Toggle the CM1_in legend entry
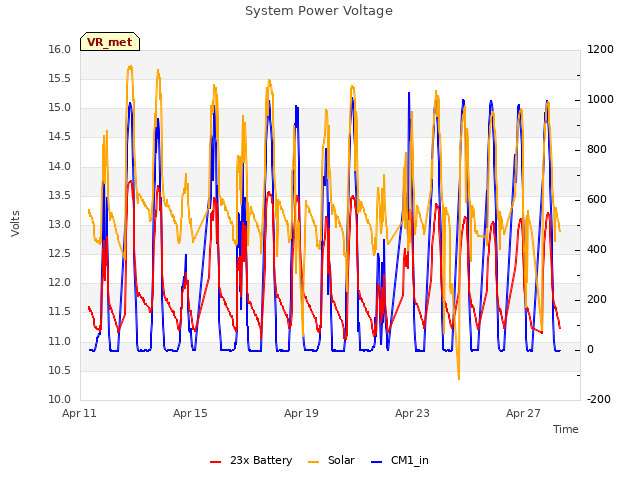Viewport: 640px width, 480px height. pos(400,460)
